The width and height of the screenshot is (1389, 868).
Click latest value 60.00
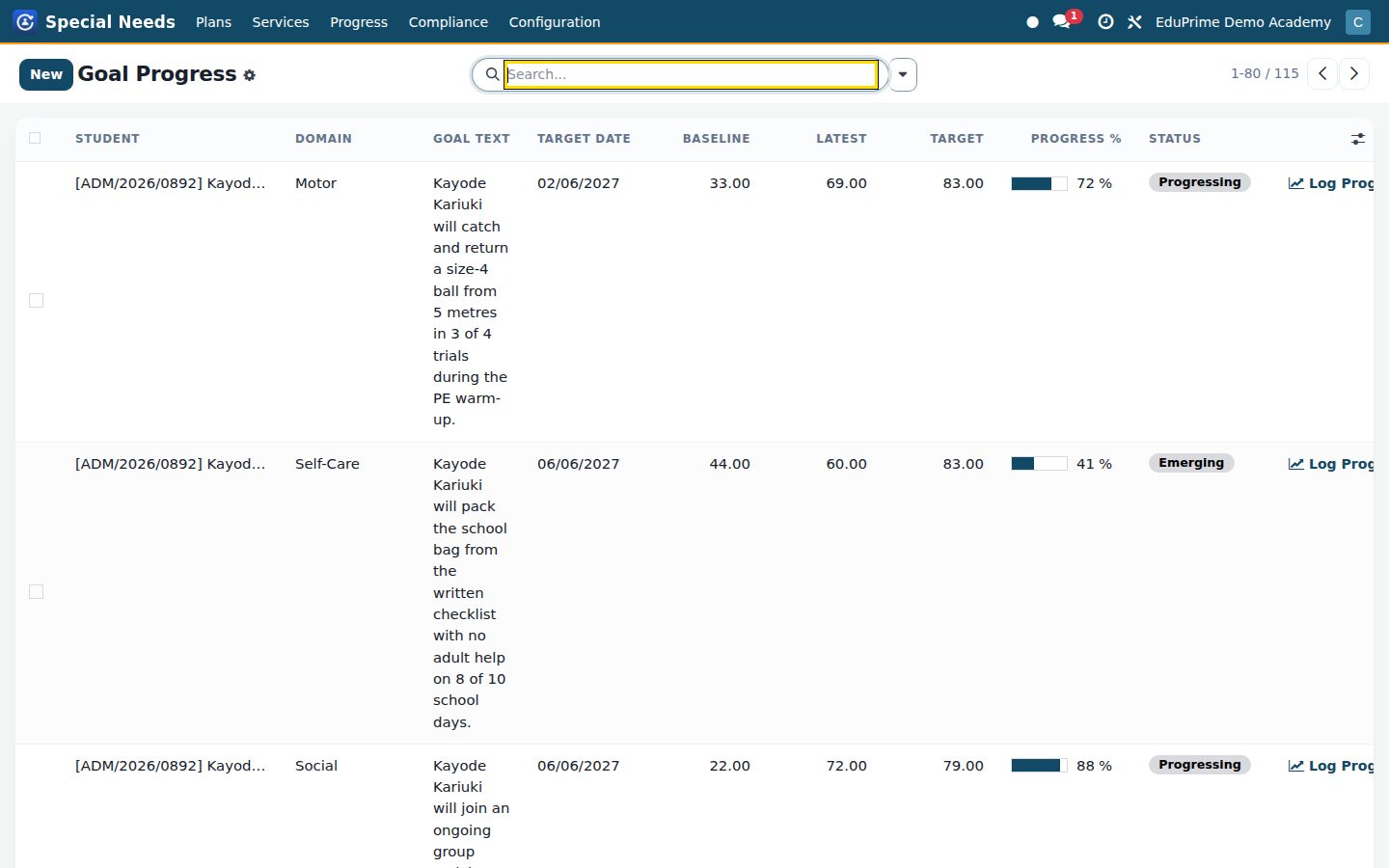tap(846, 464)
